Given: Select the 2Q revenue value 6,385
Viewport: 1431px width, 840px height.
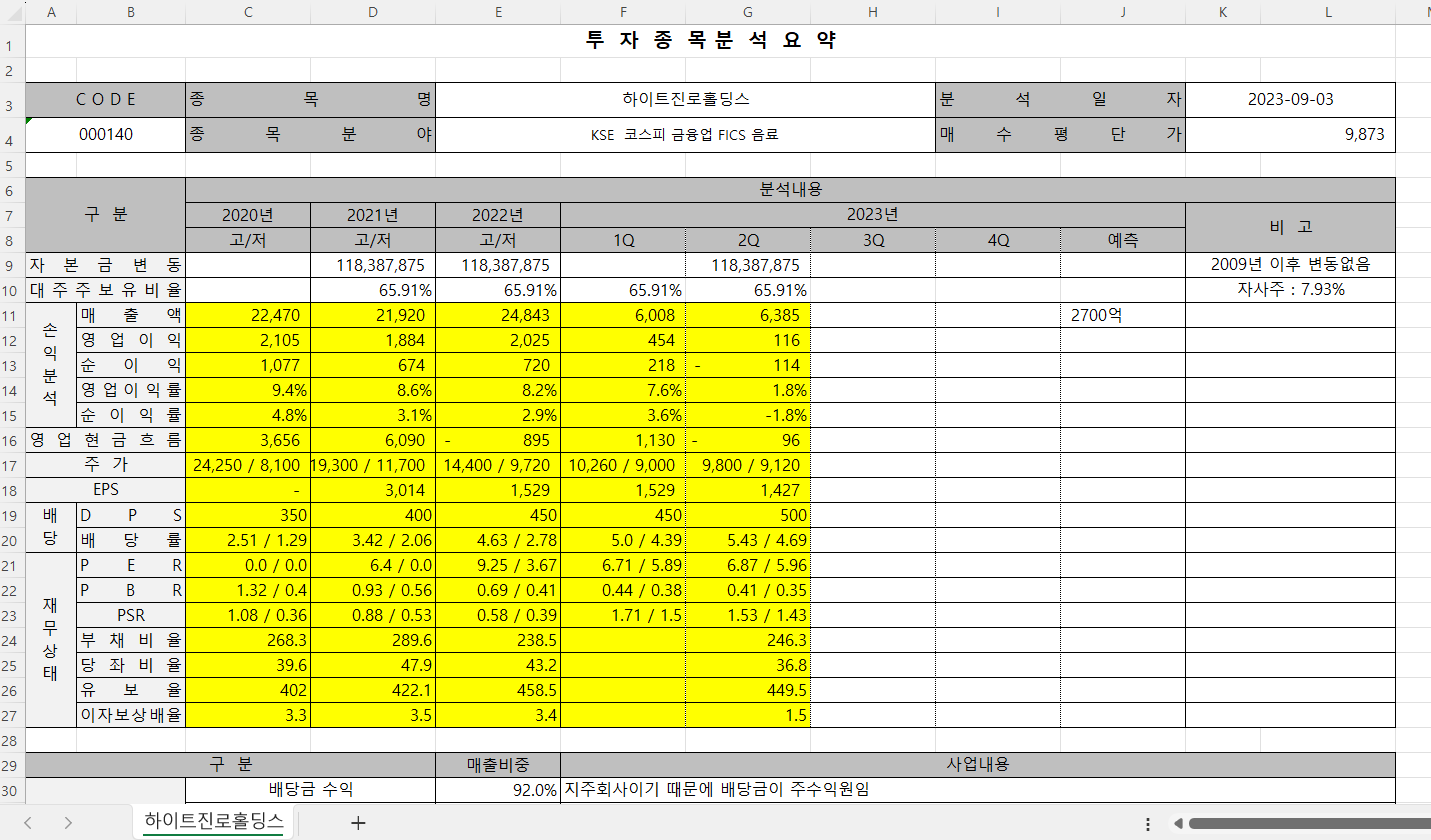Looking at the screenshot, I should [x=748, y=315].
